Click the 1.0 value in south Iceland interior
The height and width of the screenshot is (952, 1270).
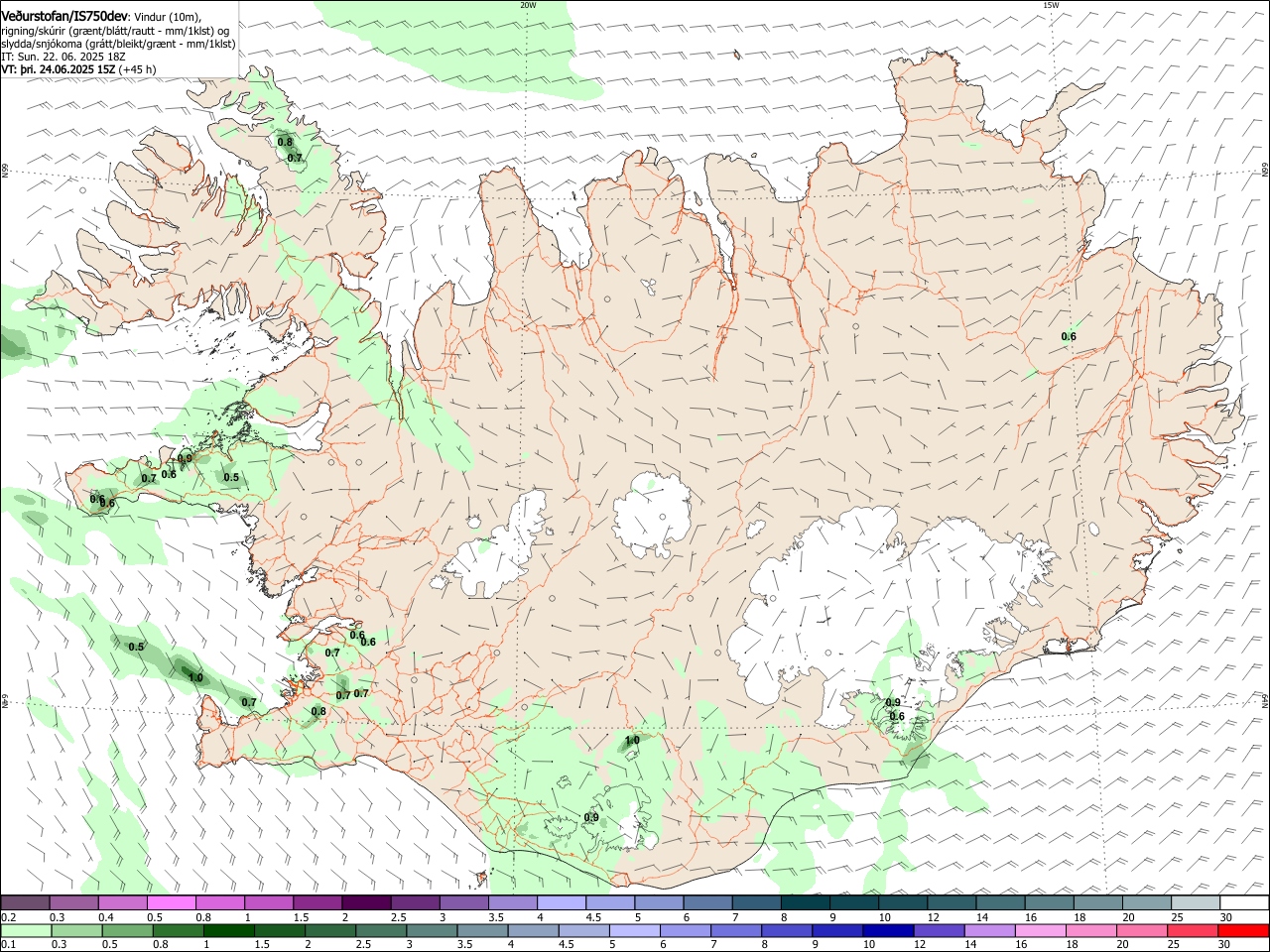(632, 740)
